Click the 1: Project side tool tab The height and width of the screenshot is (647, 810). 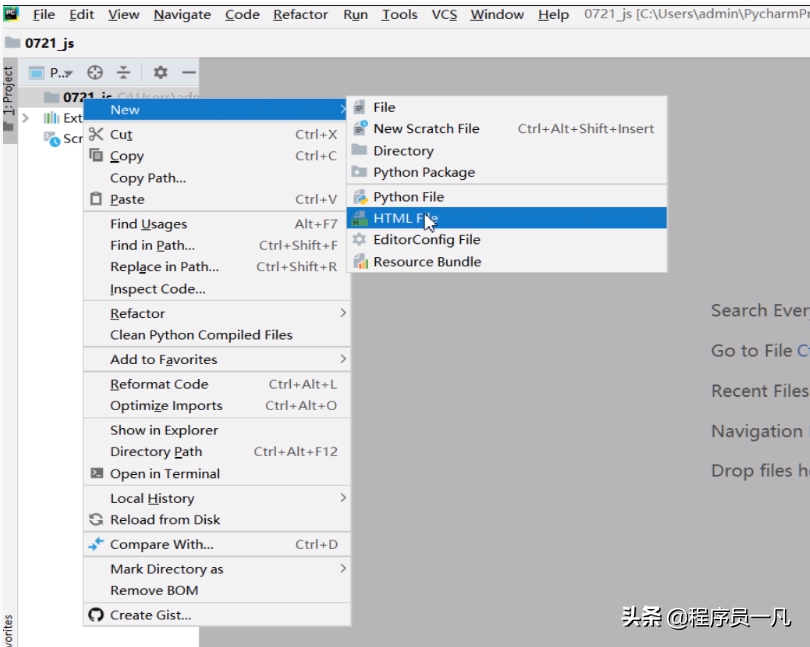9,99
